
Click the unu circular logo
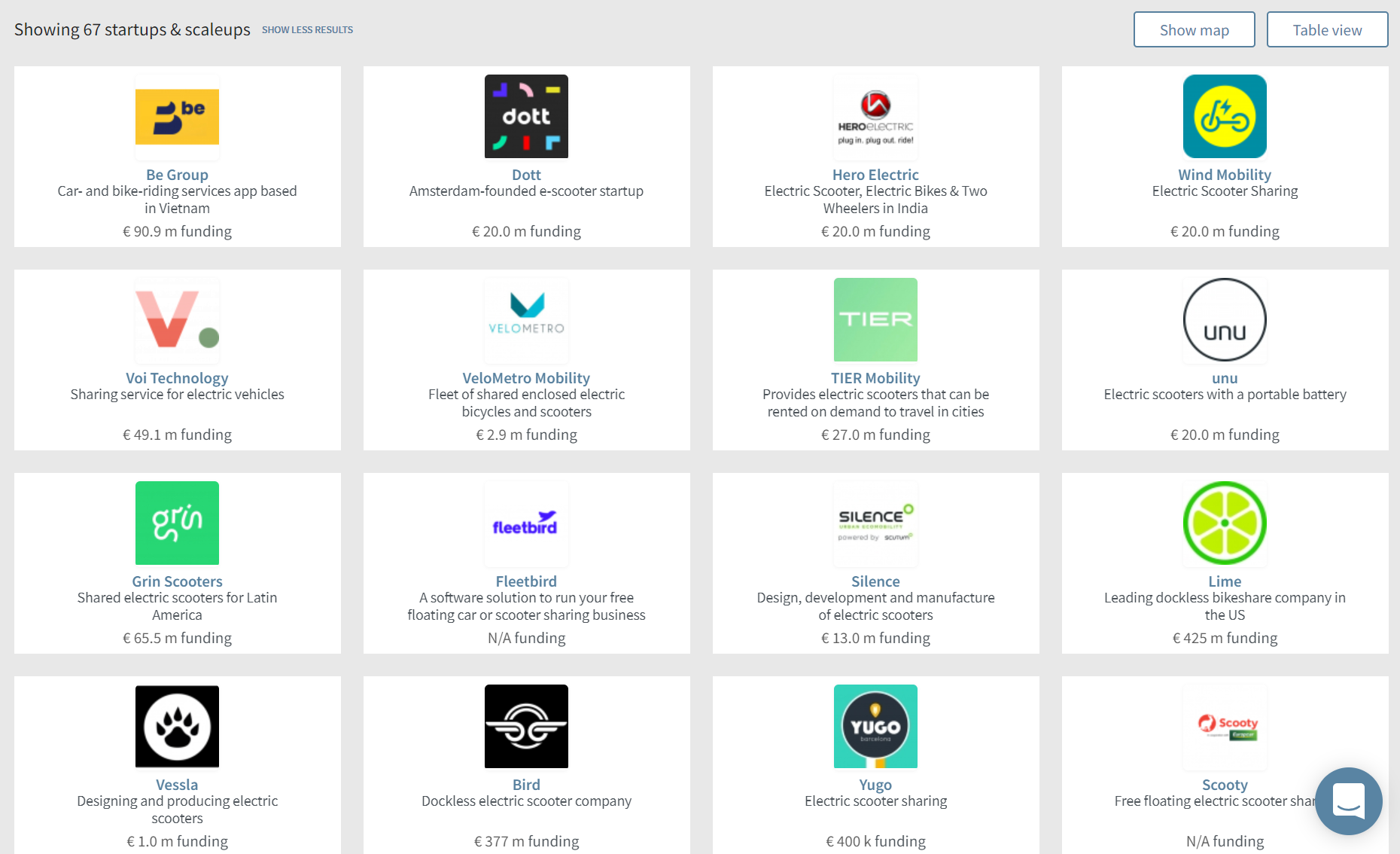pos(1225,319)
